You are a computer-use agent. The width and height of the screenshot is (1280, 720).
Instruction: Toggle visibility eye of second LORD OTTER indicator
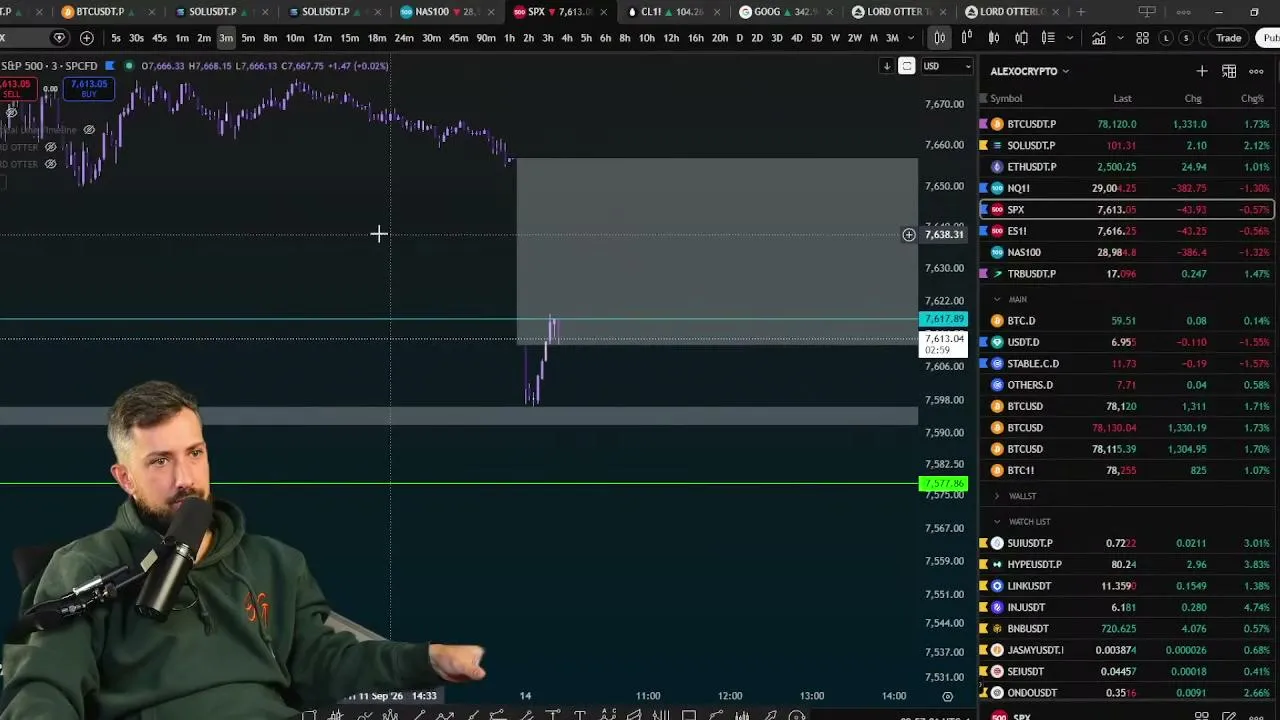[x=51, y=164]
